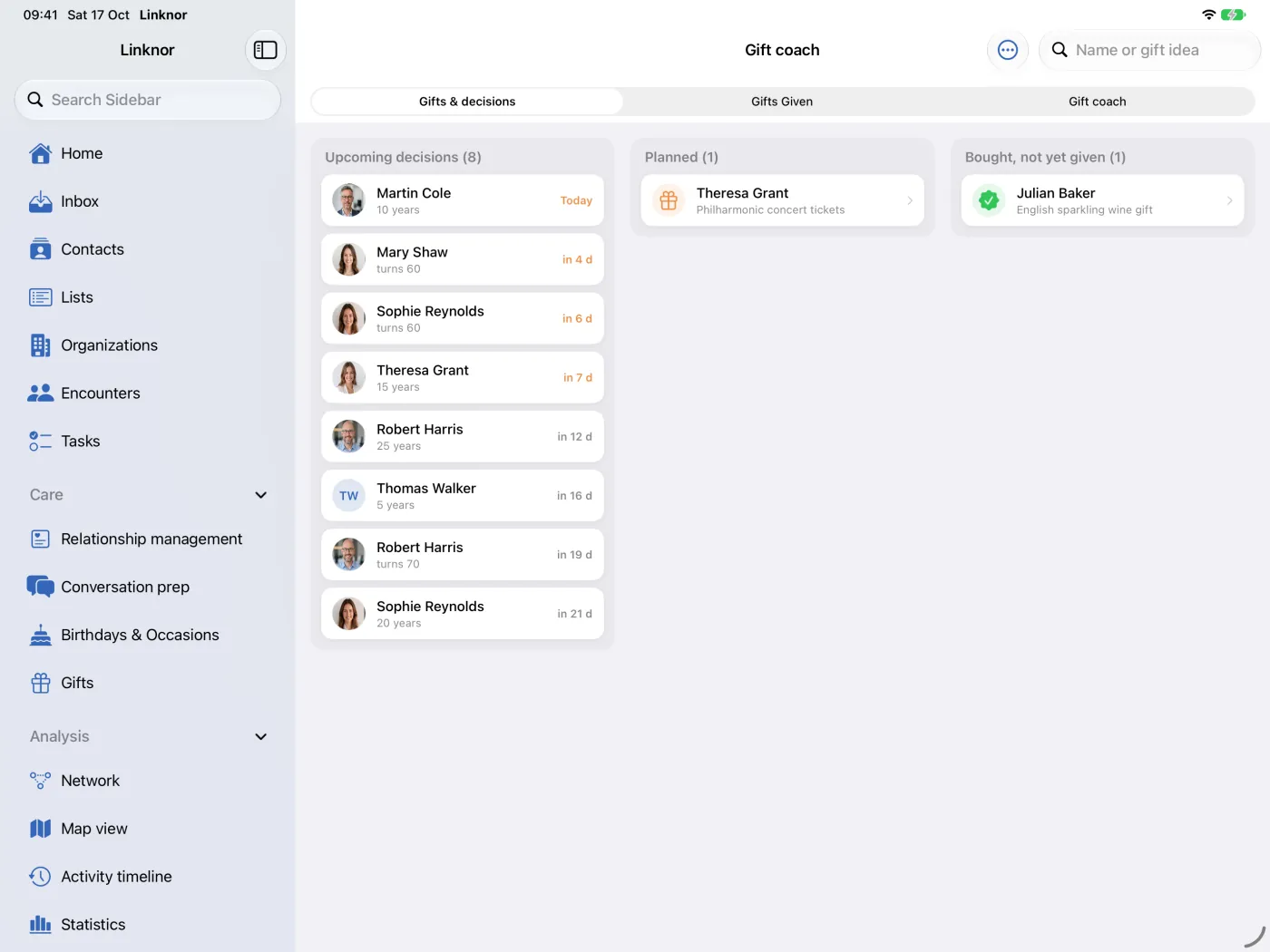Click the Search Sidebar field
This screenshot has height=952, width=1270.
coord(148,100)
